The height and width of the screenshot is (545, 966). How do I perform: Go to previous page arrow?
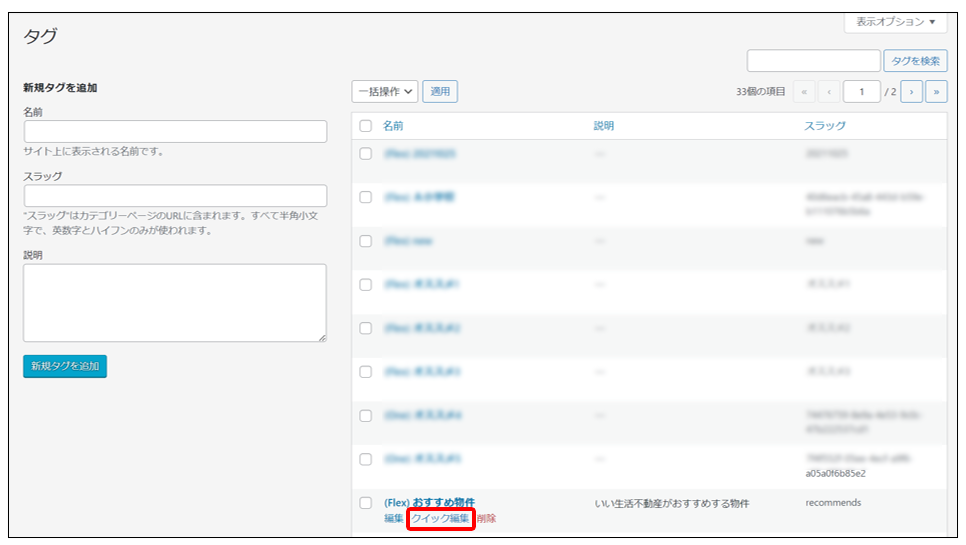(x=829, y=92)
